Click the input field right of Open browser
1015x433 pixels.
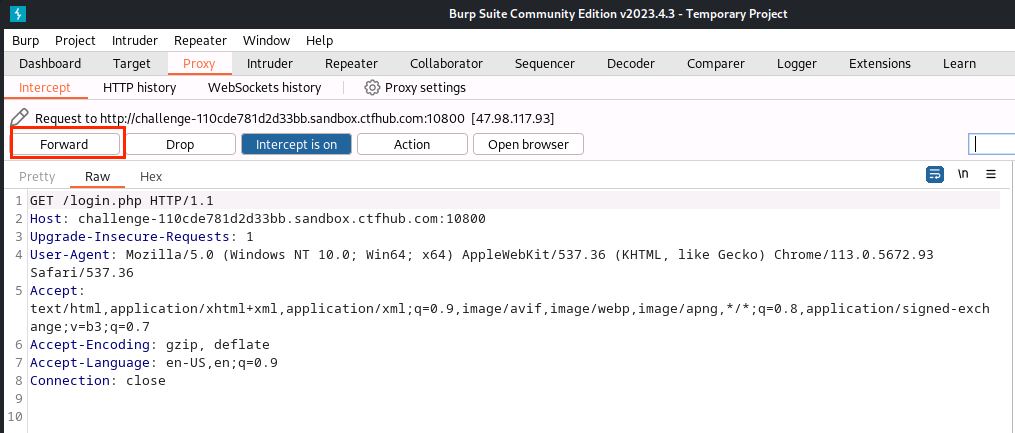click(x=992, y=144)
